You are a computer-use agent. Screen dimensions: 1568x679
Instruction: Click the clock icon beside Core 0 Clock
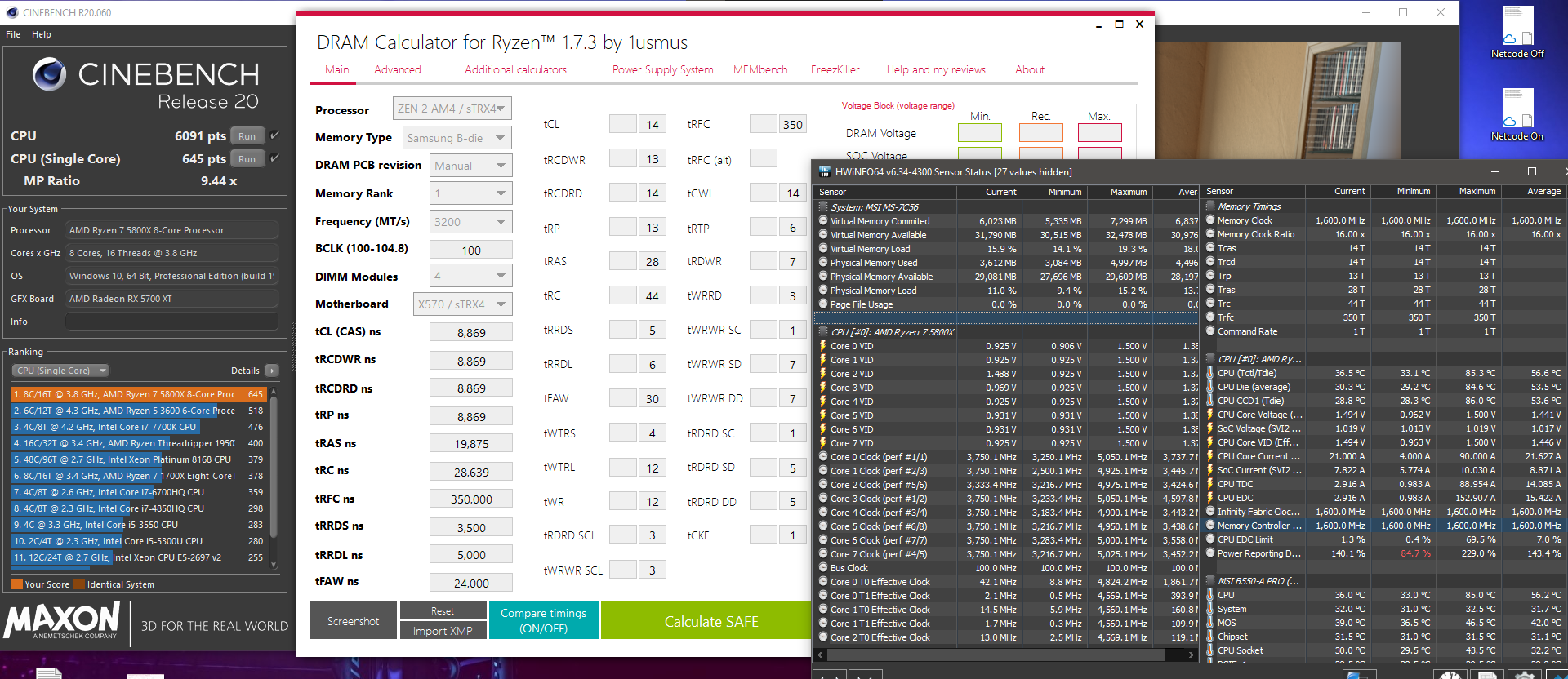point(823,457)
